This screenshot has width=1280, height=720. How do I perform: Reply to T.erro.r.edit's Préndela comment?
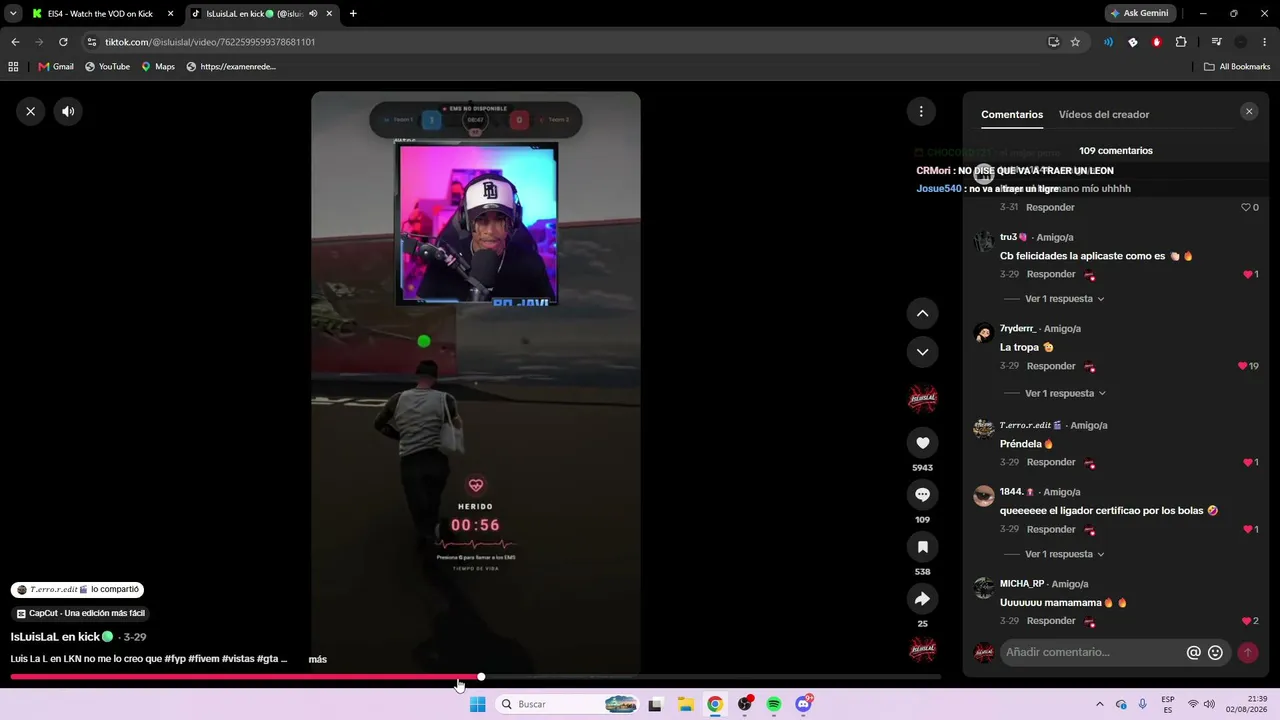coord(1051,462)
